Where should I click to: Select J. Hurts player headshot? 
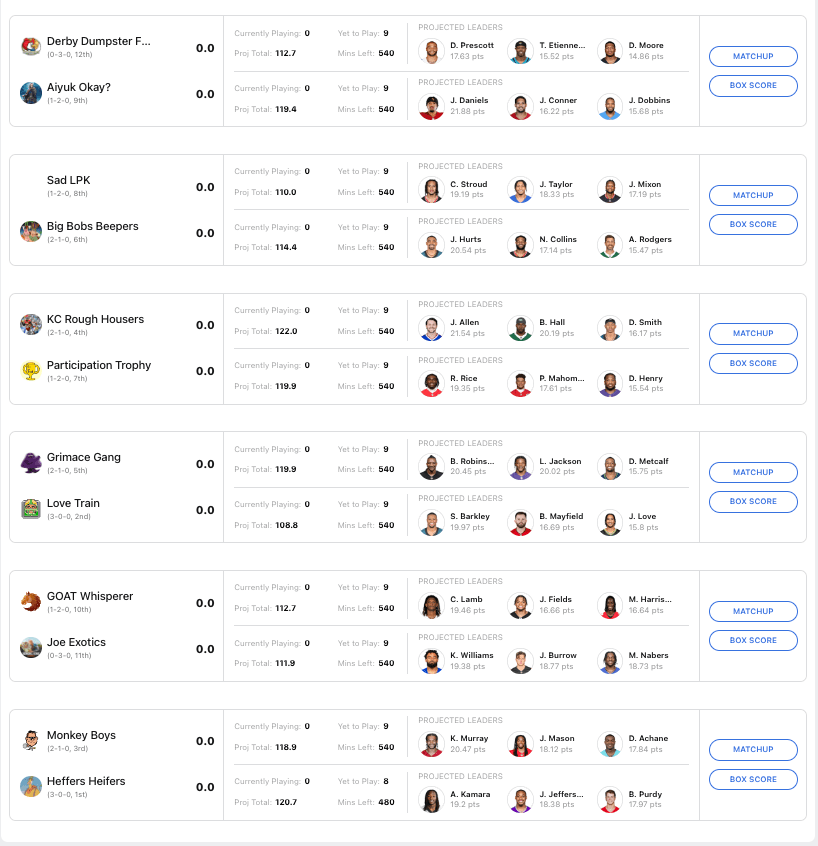click(431, 245)
